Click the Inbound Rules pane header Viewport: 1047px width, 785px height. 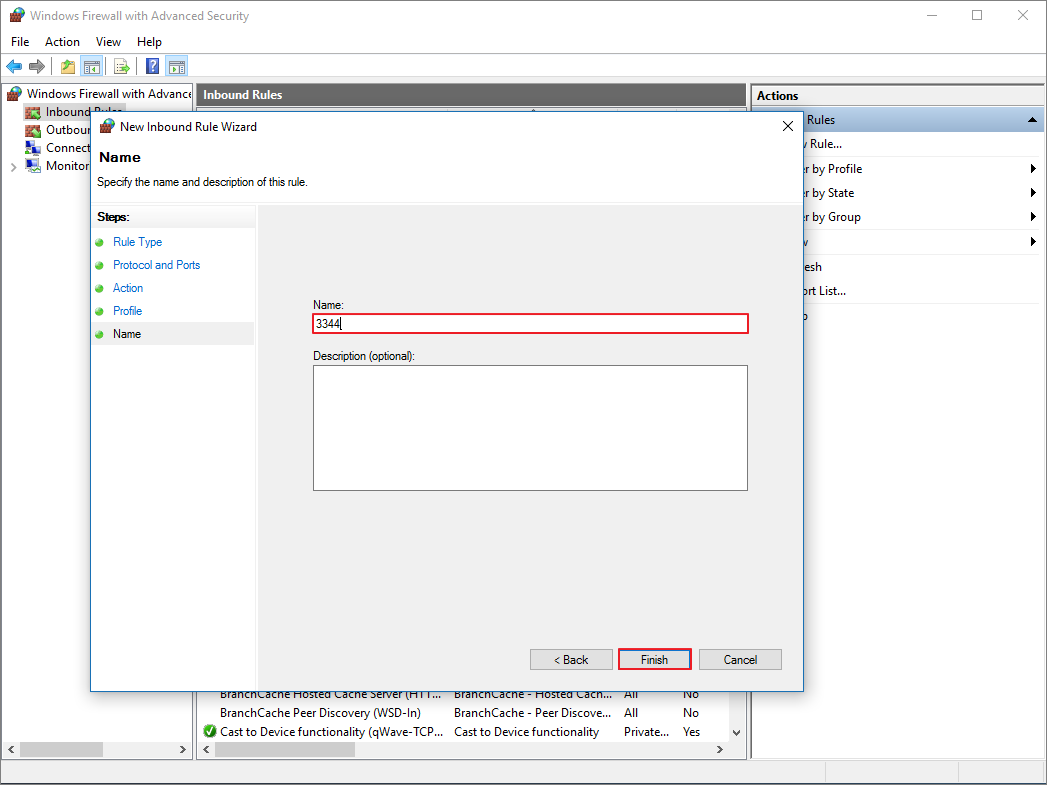tap(471, 95)
